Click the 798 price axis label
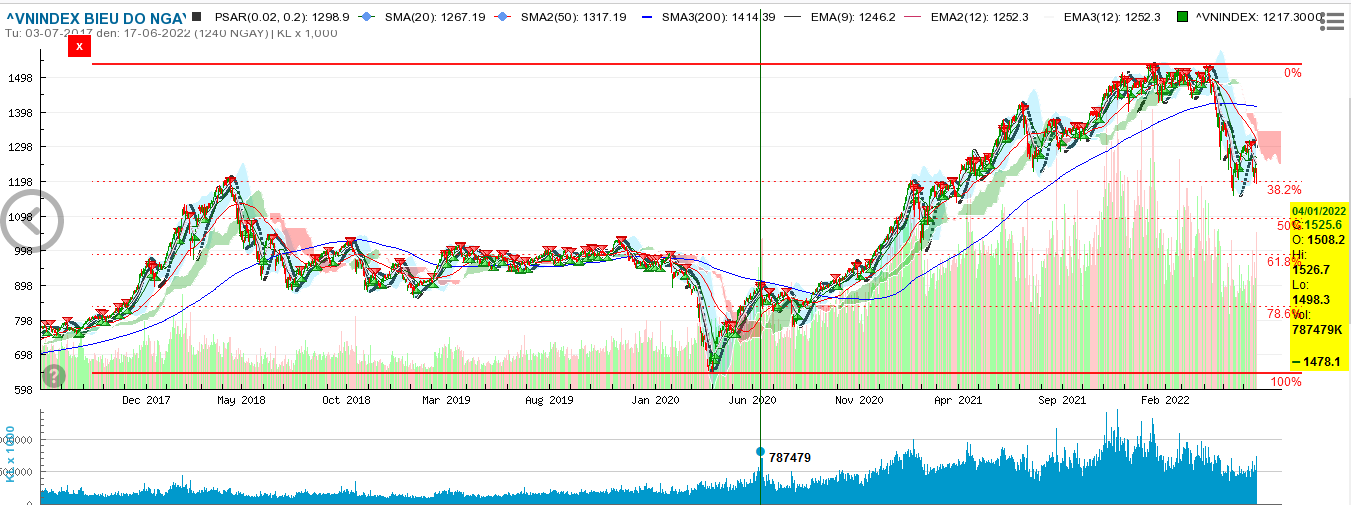This screenshot has width=1351, height=505. (x=22, y=321)
